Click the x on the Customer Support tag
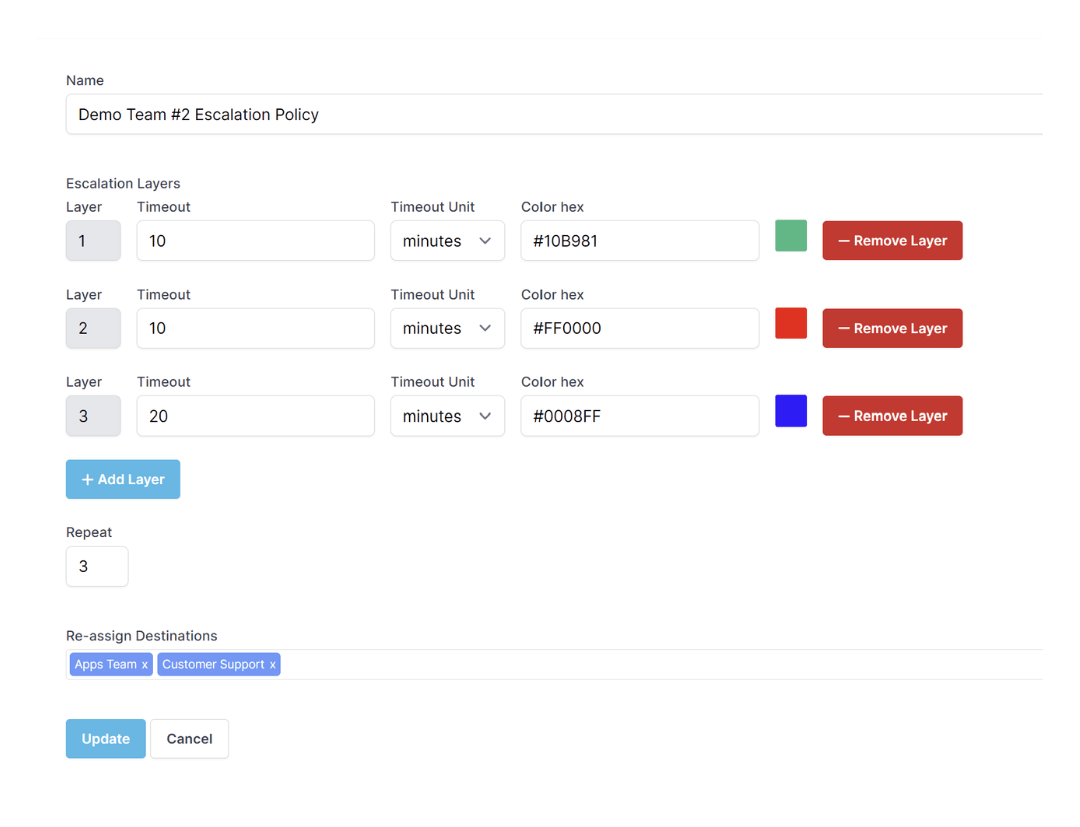1080x827 pixels. [272, 664]
